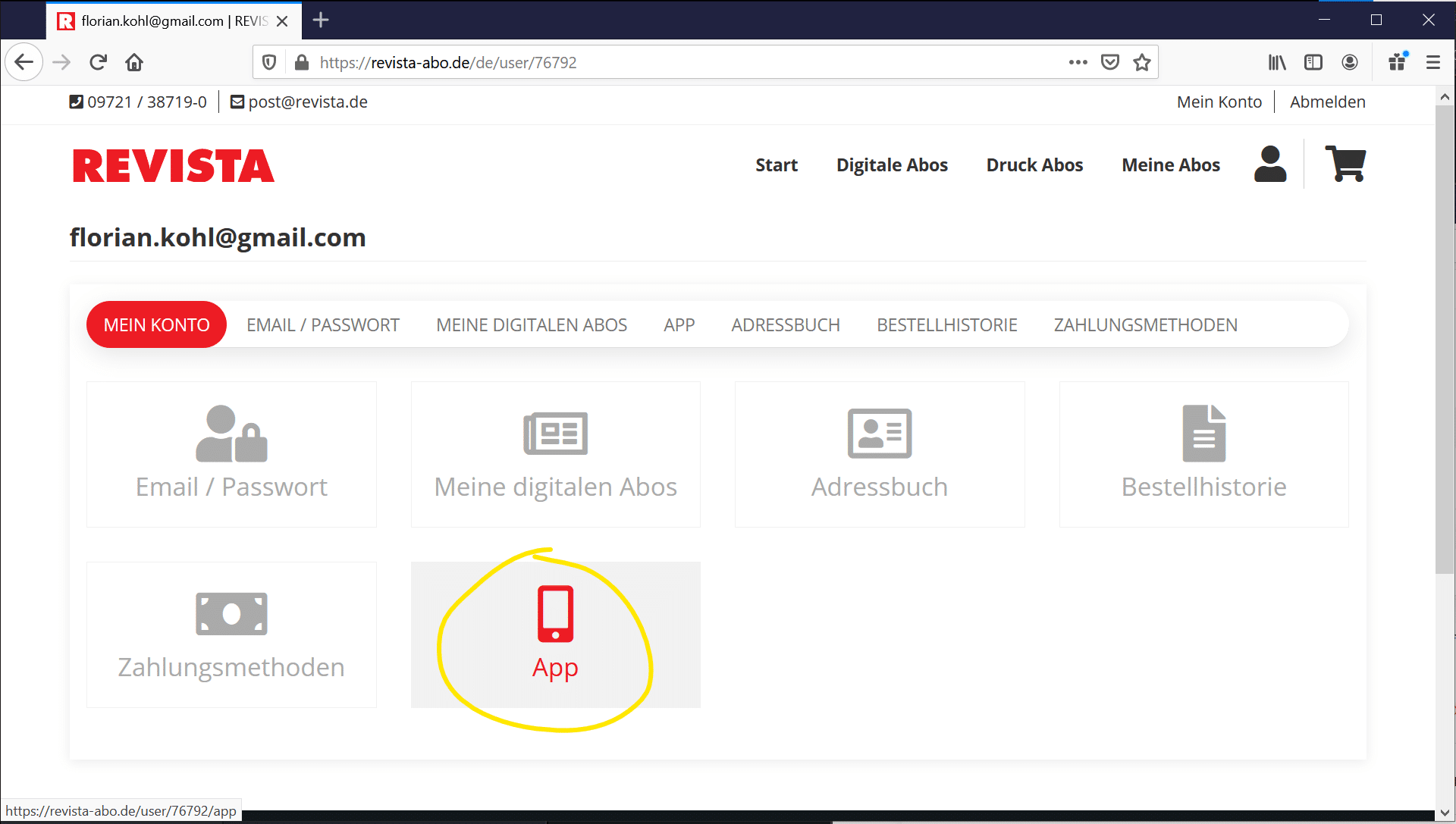
Task: Click the Mein Konto link at top
Action: 1219,102
